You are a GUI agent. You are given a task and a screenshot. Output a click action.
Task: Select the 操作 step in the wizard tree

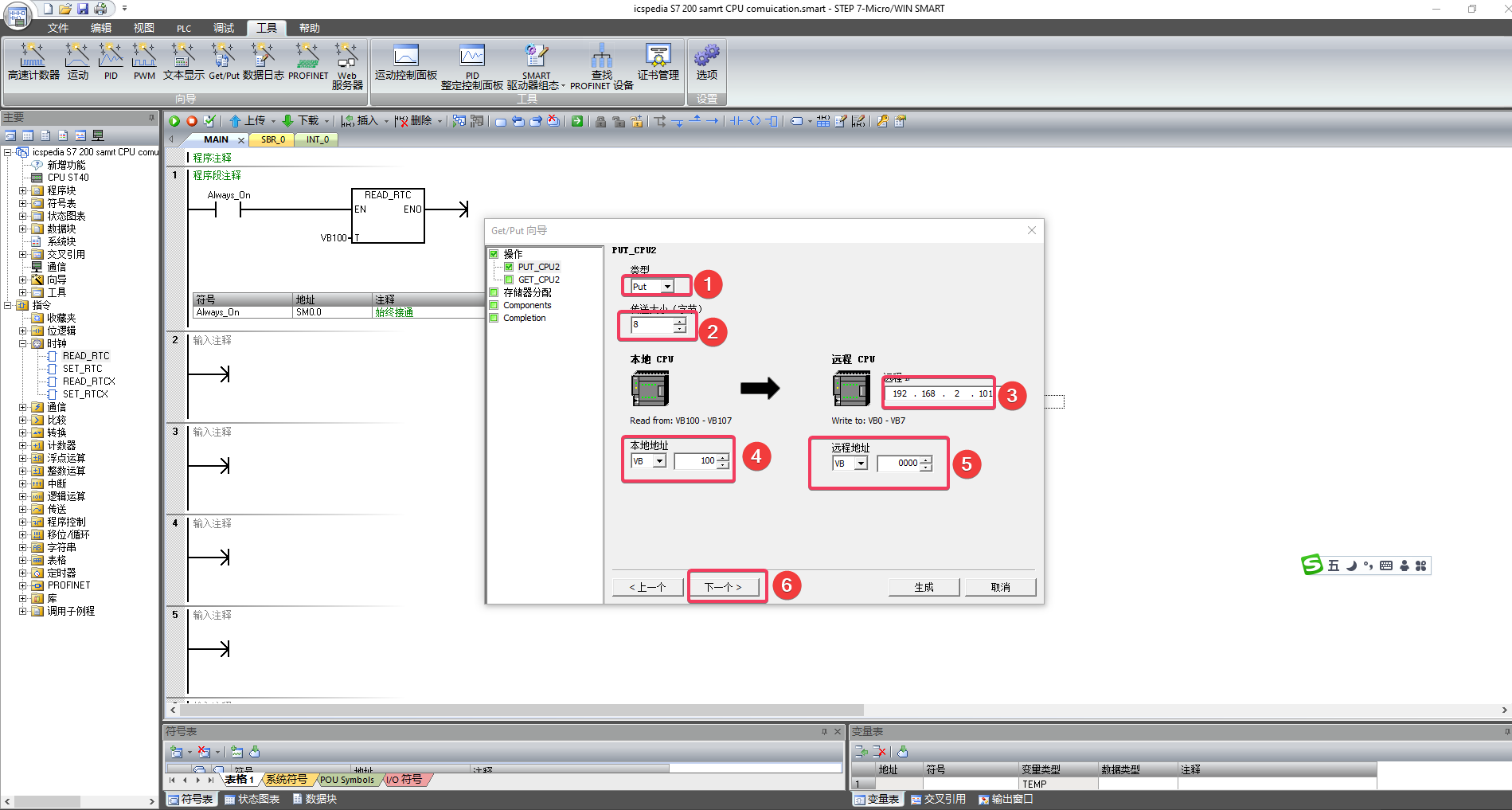(x=513, y=254)
